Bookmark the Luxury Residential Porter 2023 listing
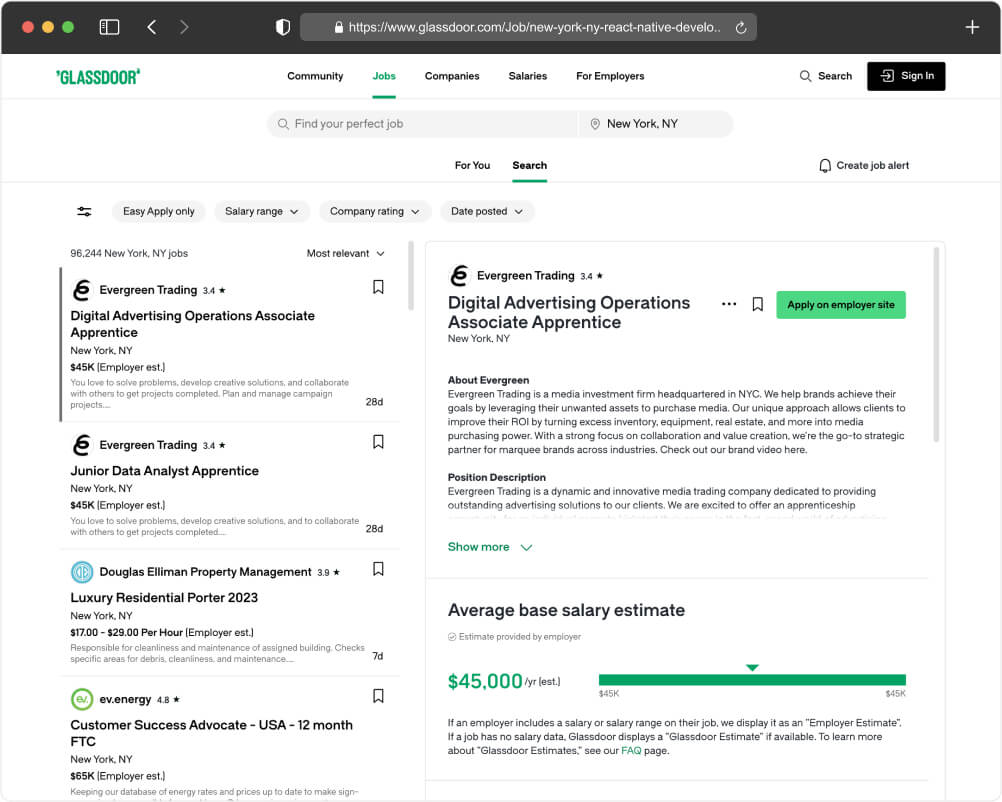 pyautogui.click(x=378, y=568)
